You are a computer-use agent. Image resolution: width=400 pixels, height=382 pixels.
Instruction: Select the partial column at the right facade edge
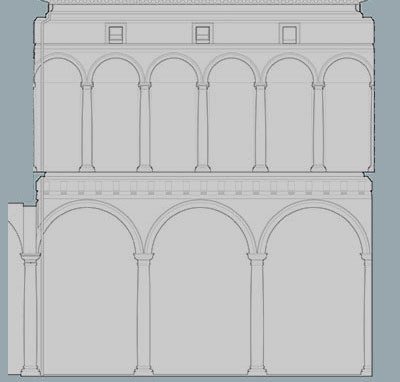pos(366,314)
